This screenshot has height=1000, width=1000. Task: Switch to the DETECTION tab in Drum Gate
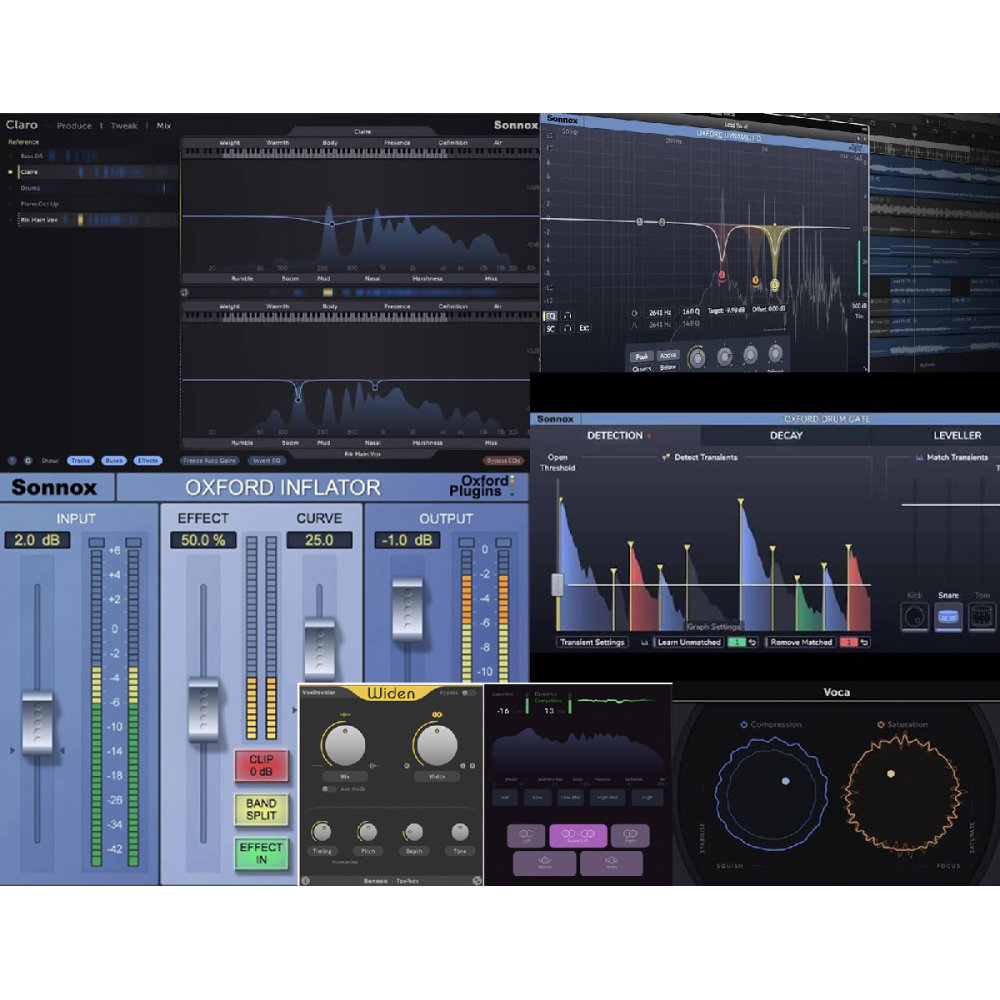(x=615, y=436)
